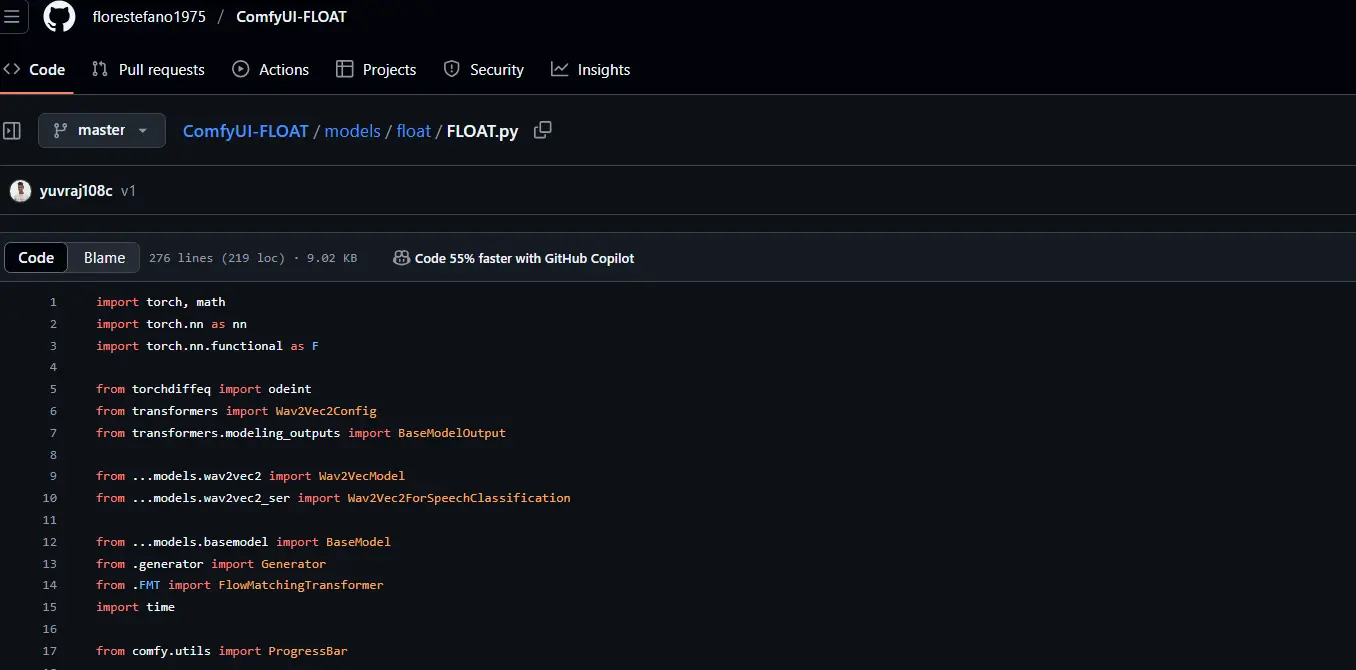
Task: Click 'import torch.nn.functional as F' line
Action: coord(207,346)
